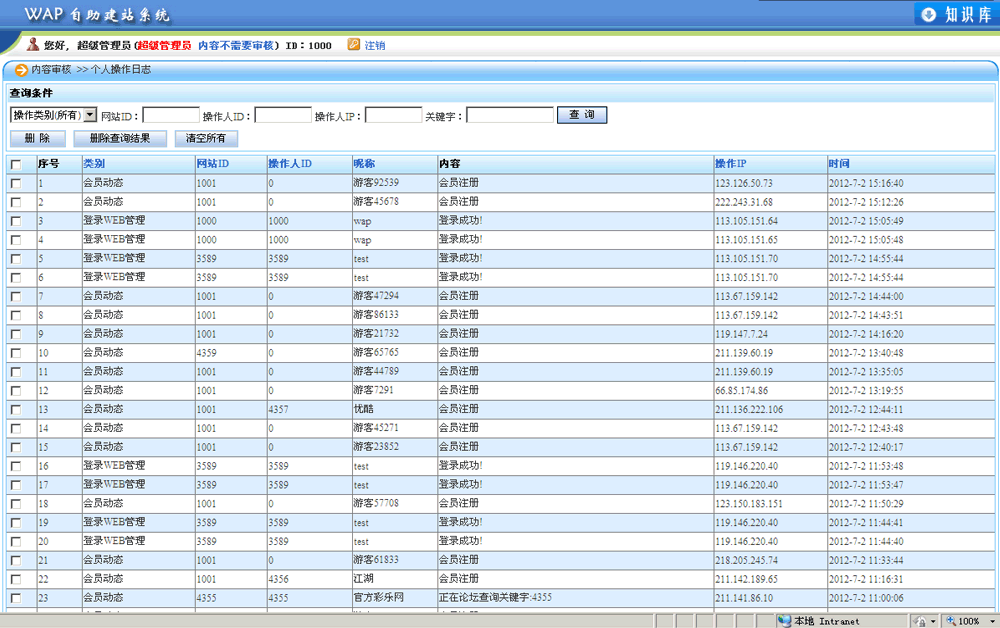Select the checkbox for row 10
This screenshot has height=628, width=1000.
pos(16,353)
